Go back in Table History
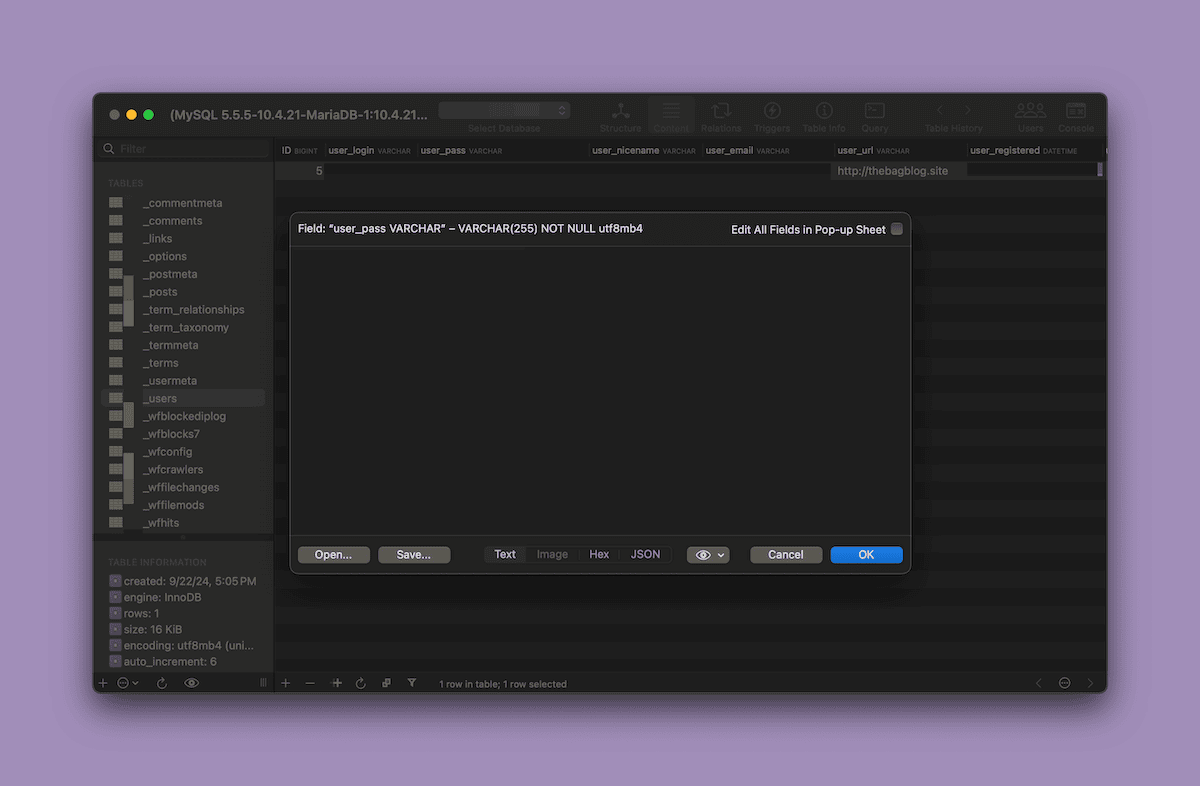 pyautogui.click(x=939, y=110)
